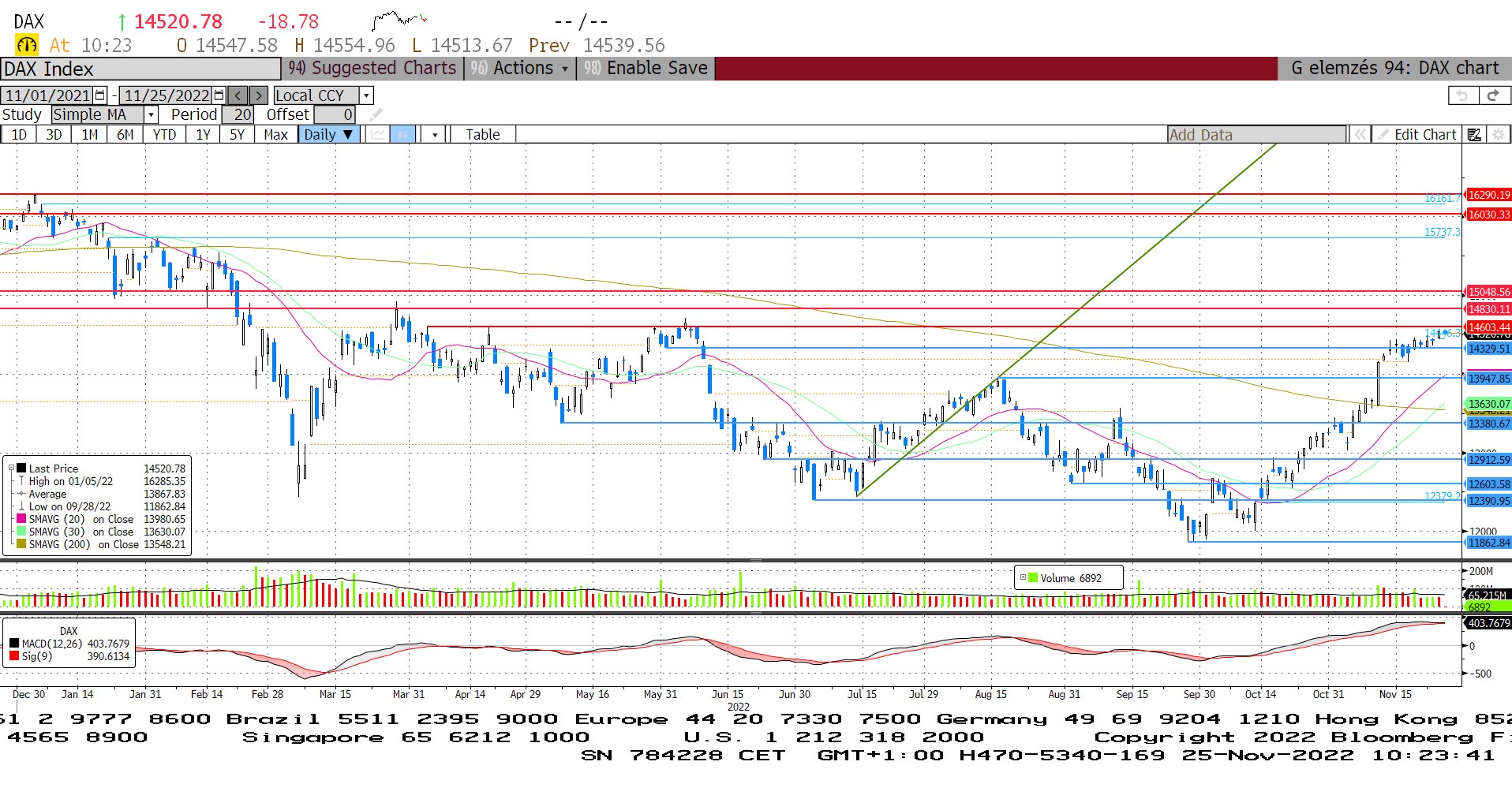Click the redo arrow icon
Image resolution: width=1512 pixels, height=799 pixels.
[1493, 95]
